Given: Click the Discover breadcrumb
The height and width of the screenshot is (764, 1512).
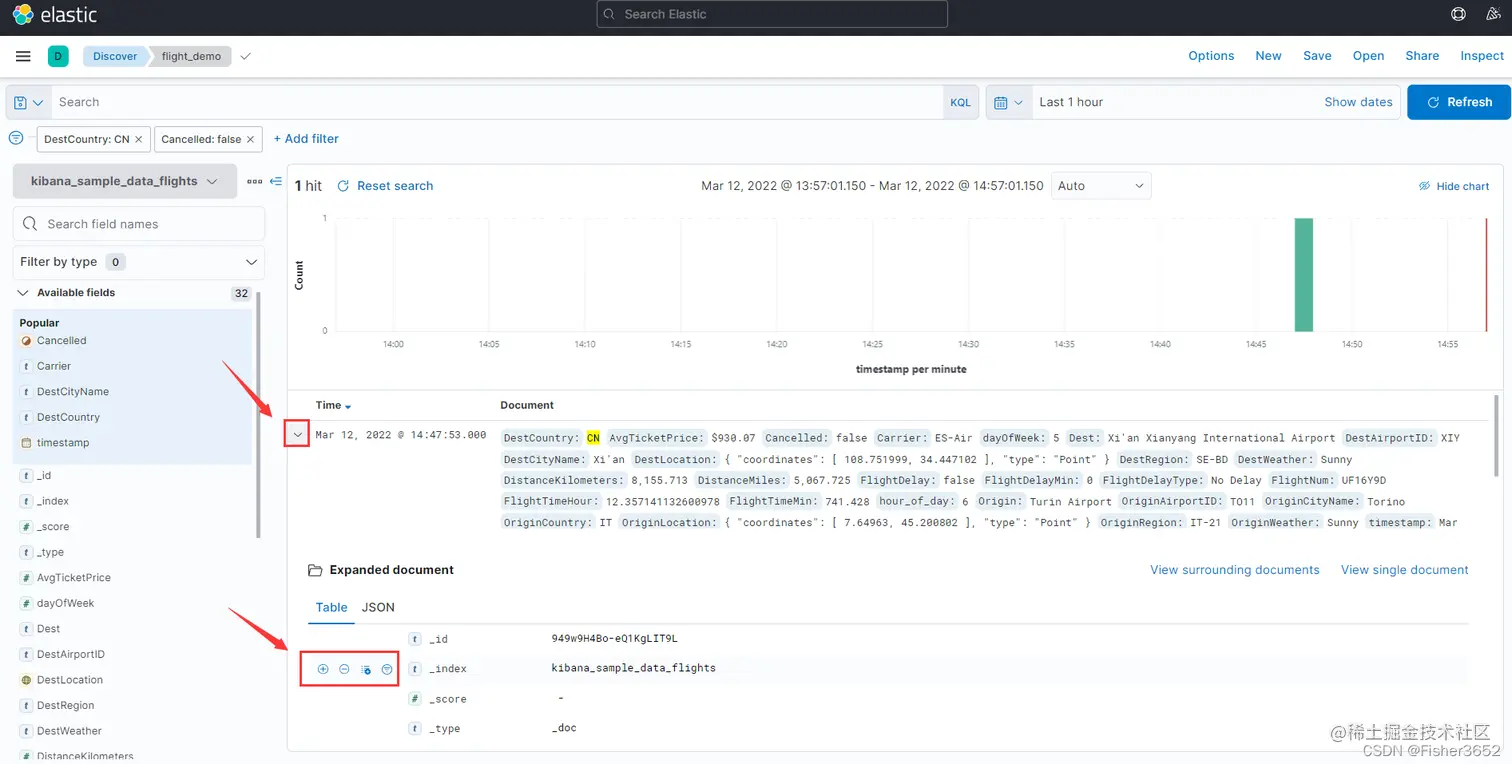Looking at the screenshot, I should [115, 56].
